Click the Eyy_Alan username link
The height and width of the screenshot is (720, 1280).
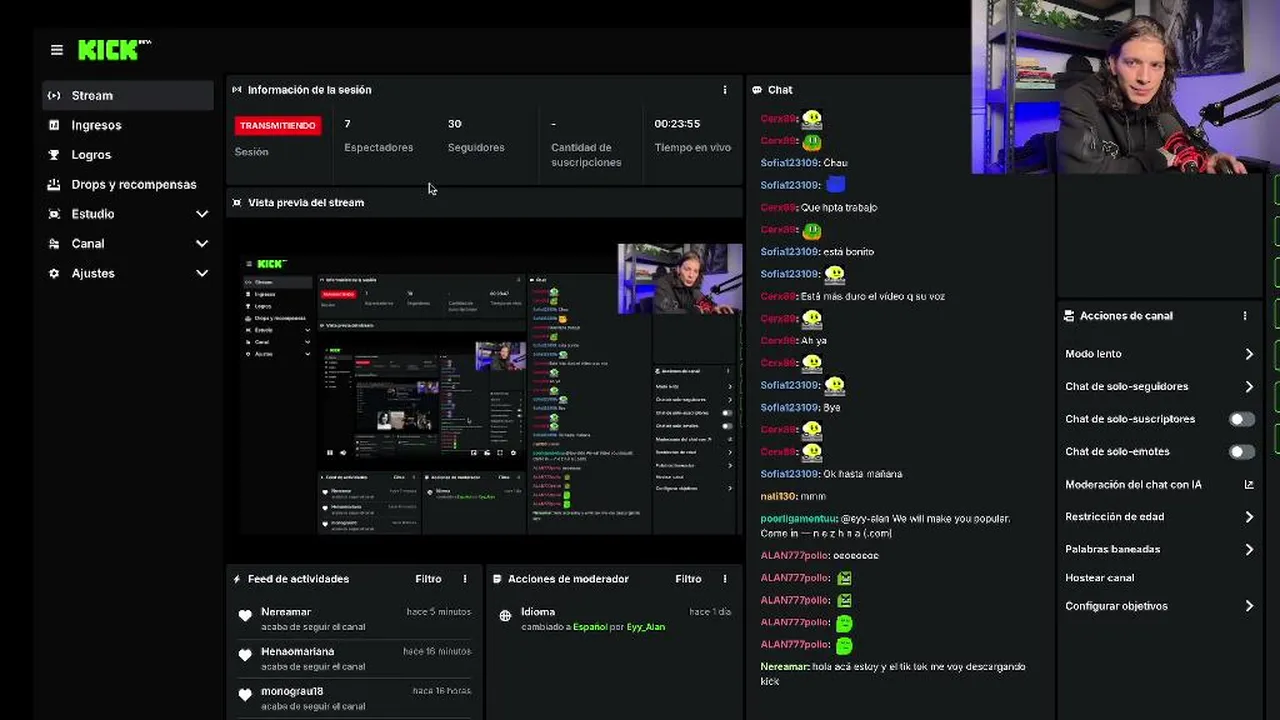click(646, 627)
